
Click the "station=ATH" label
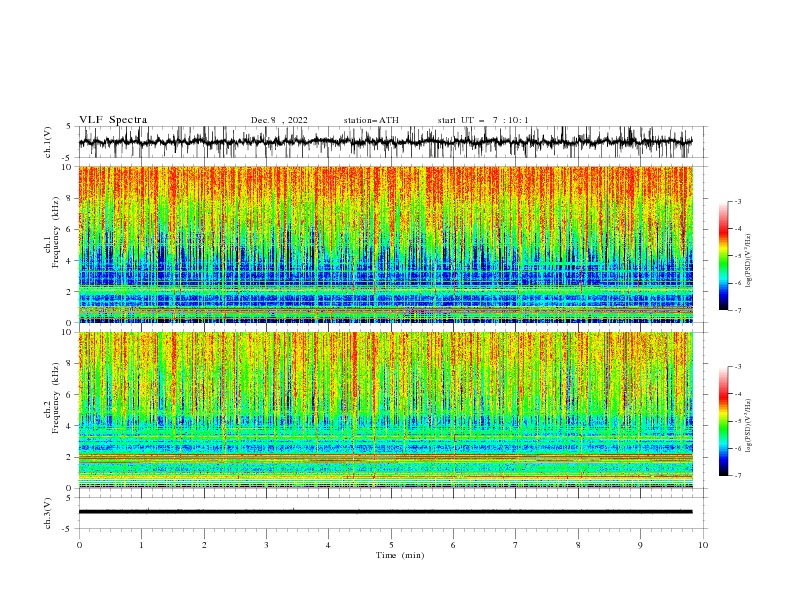(371, 120)
